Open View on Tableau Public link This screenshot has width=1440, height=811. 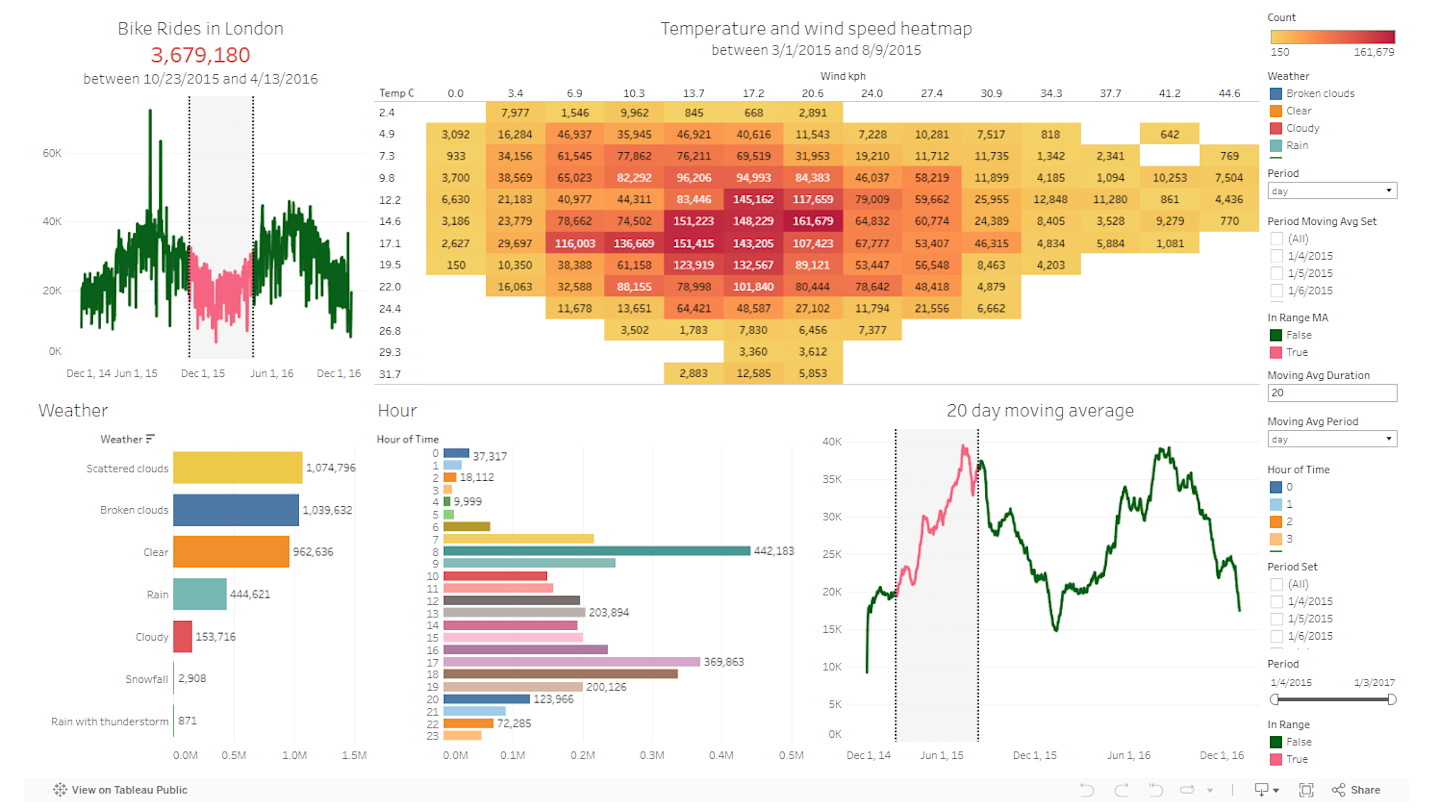tap(129, 790)
